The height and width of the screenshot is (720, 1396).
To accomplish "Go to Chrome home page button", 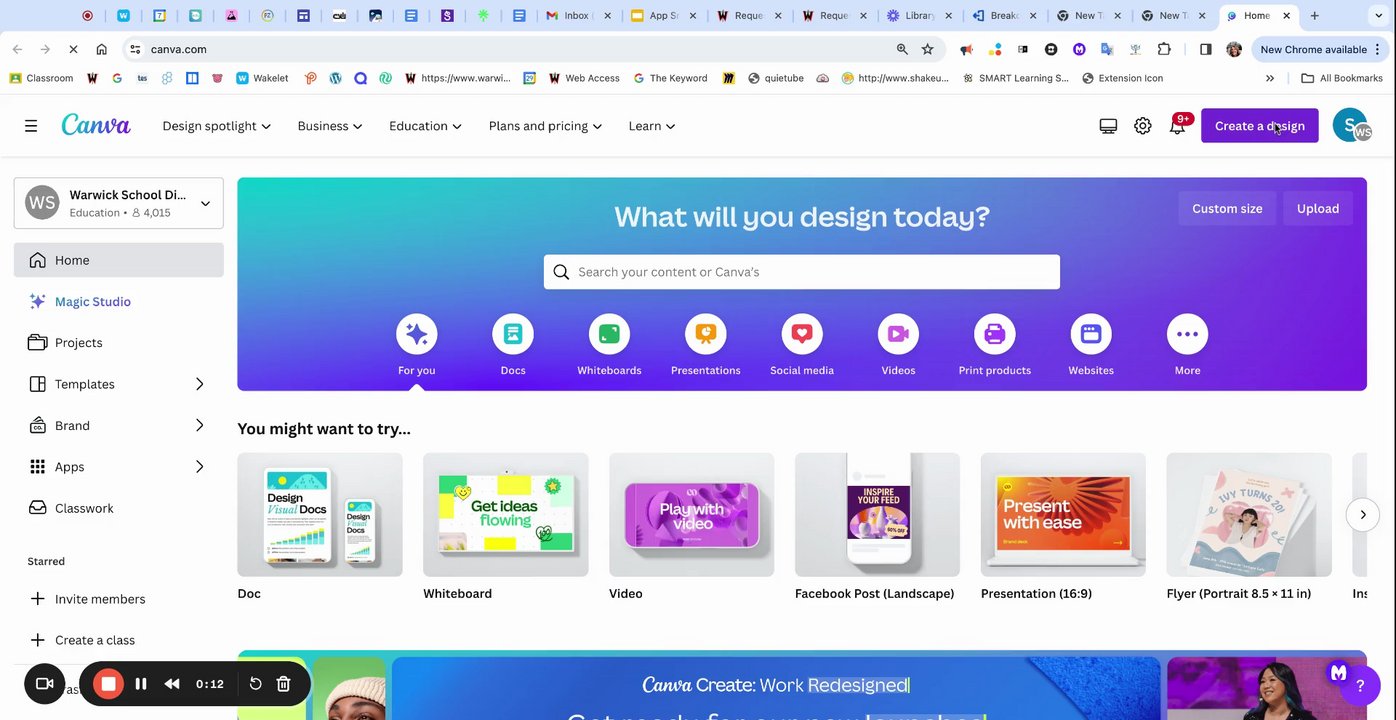I will 101,49.
